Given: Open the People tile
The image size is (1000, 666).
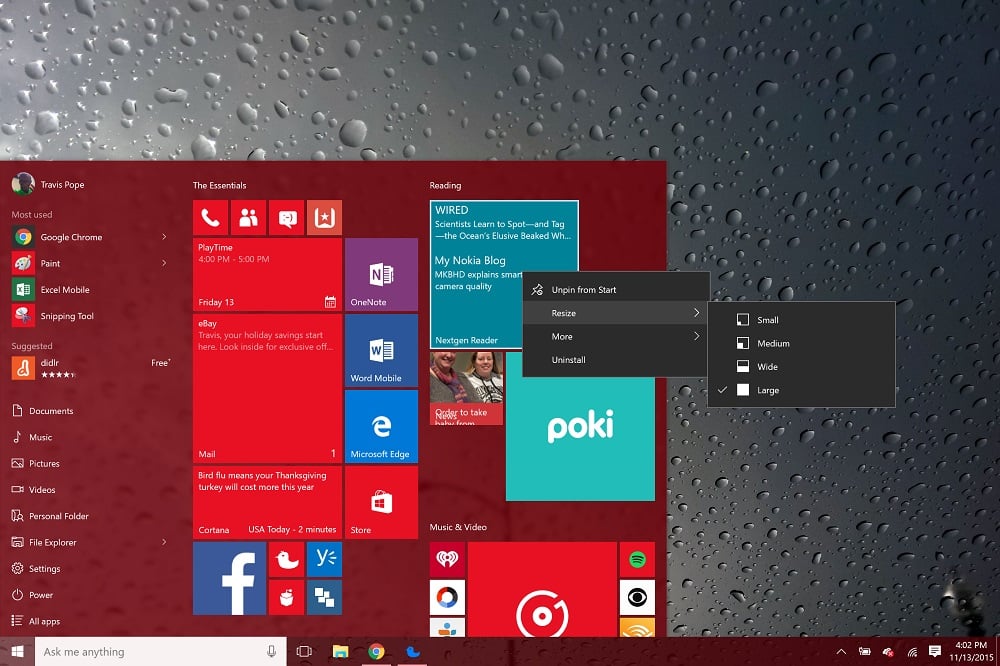Looking at the screenshot, I should [248, 218].
